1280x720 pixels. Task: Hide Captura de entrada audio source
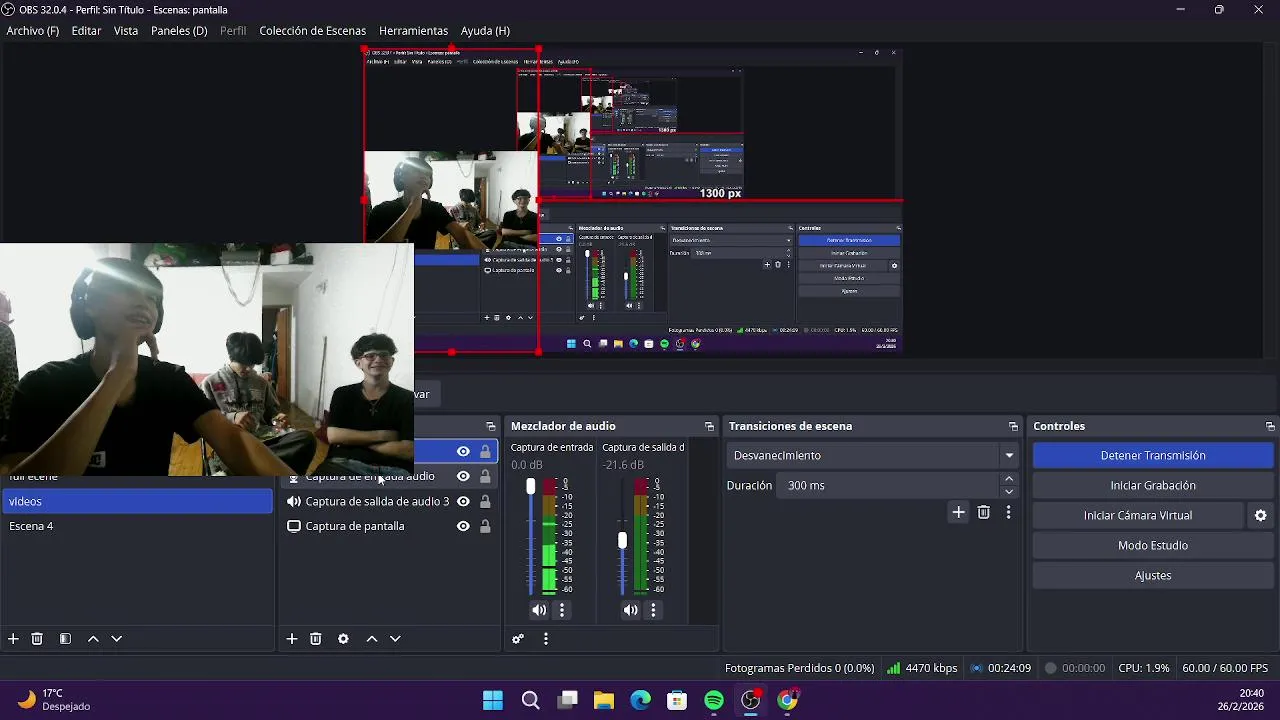click(463, 476)
